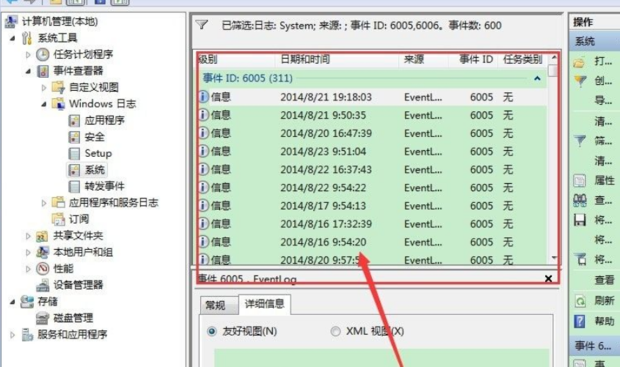Click the 系统 log icon

[74, 170]
